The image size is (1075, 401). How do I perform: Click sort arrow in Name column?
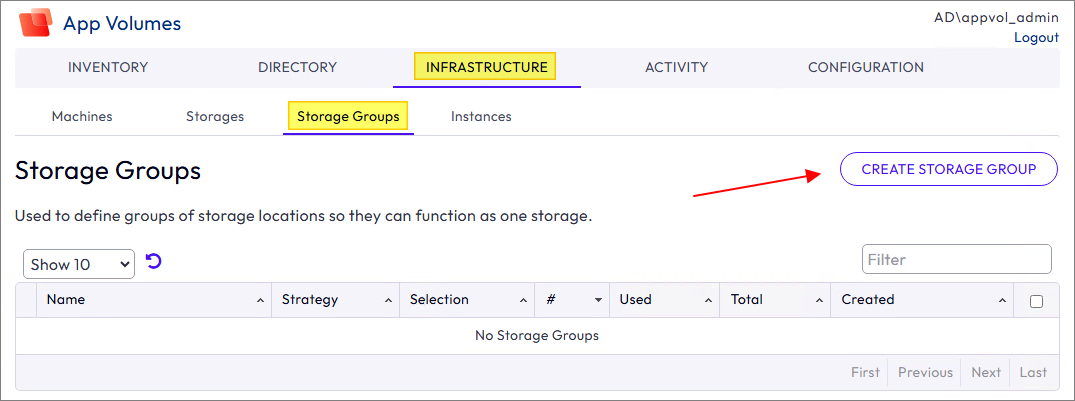(260, 301)
